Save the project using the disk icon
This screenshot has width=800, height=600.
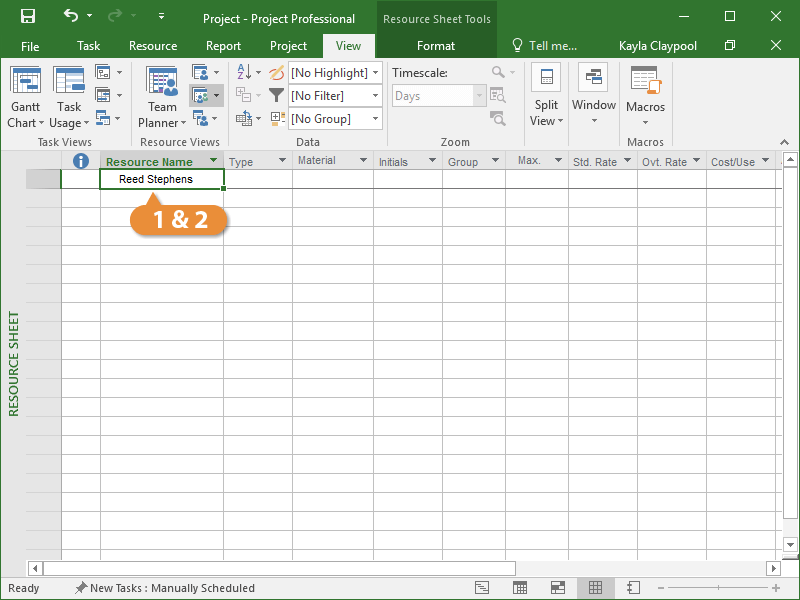tap(28, 17)
